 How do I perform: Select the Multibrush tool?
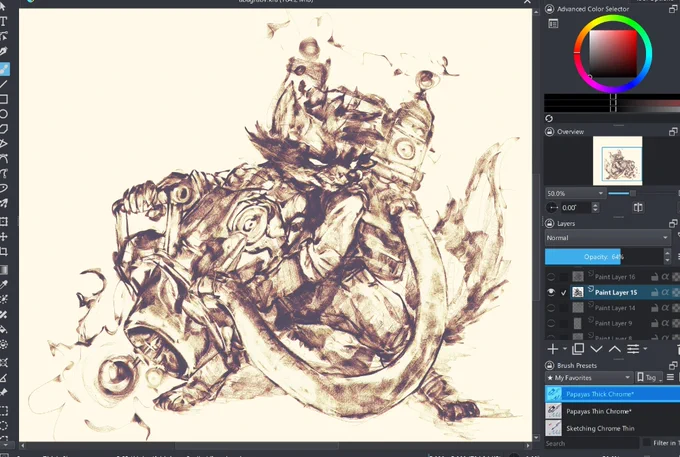[3, 203]
